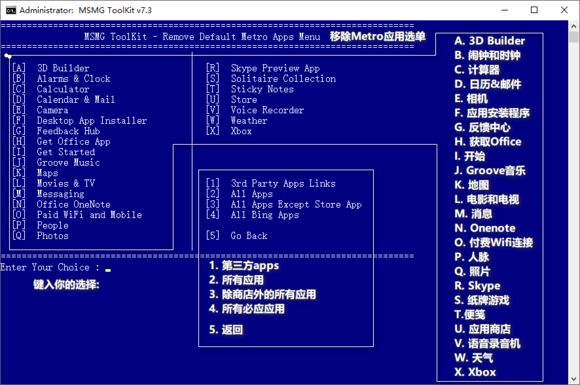The image size is (580, 385).
Task: Click the 'E. 相机' line
Action: click(x=471, y=98)
